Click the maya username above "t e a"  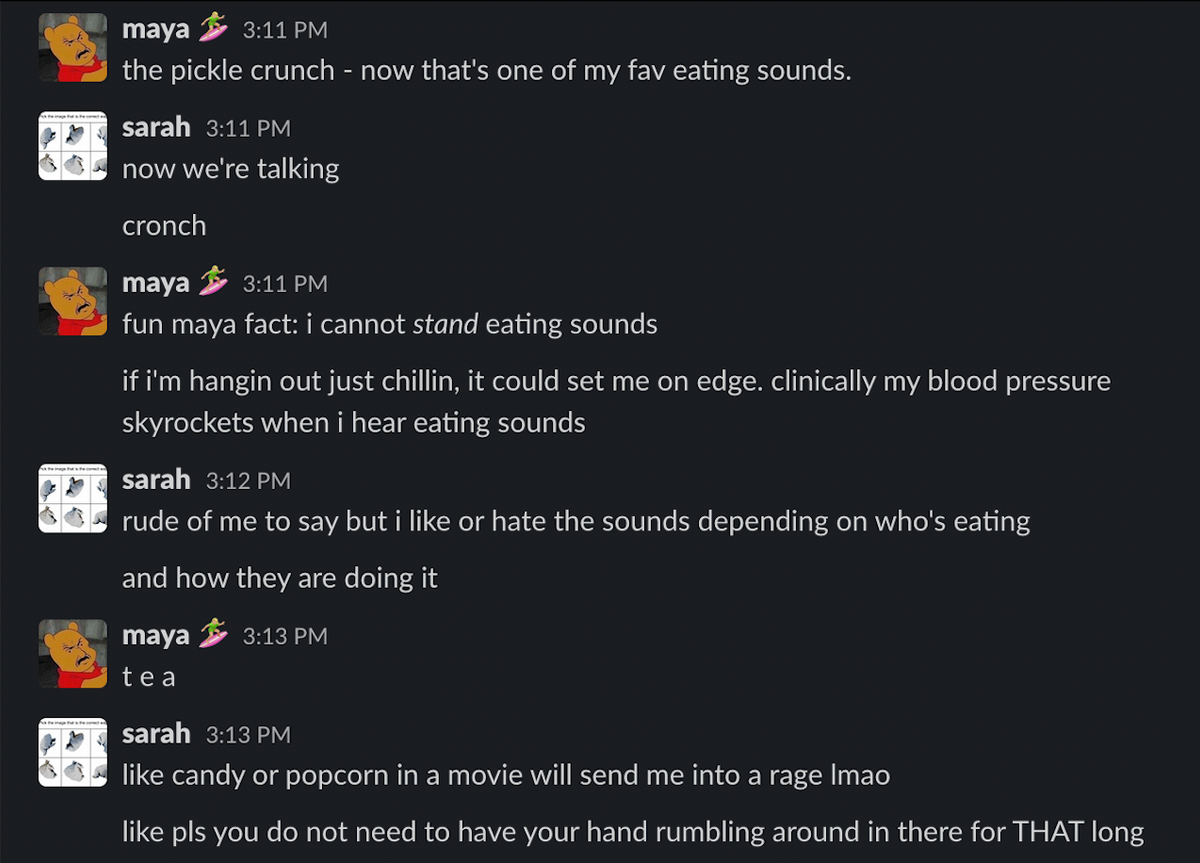pyautogui.click(x=155, y=636)
